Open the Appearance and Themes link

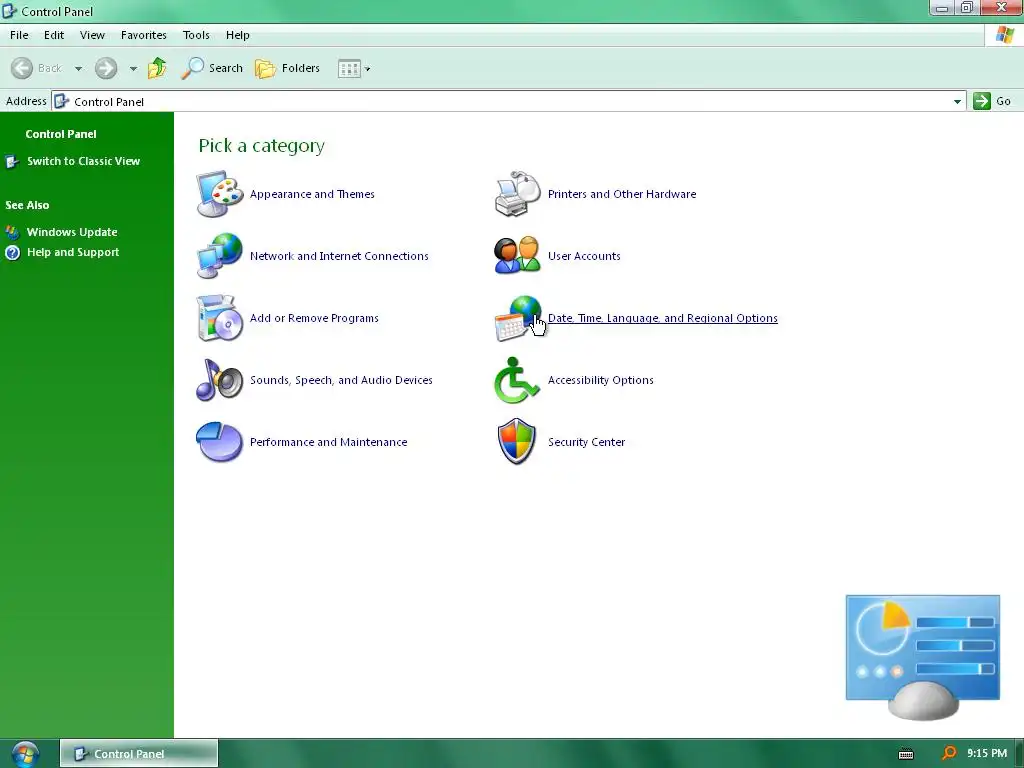(x=312, y=194)
